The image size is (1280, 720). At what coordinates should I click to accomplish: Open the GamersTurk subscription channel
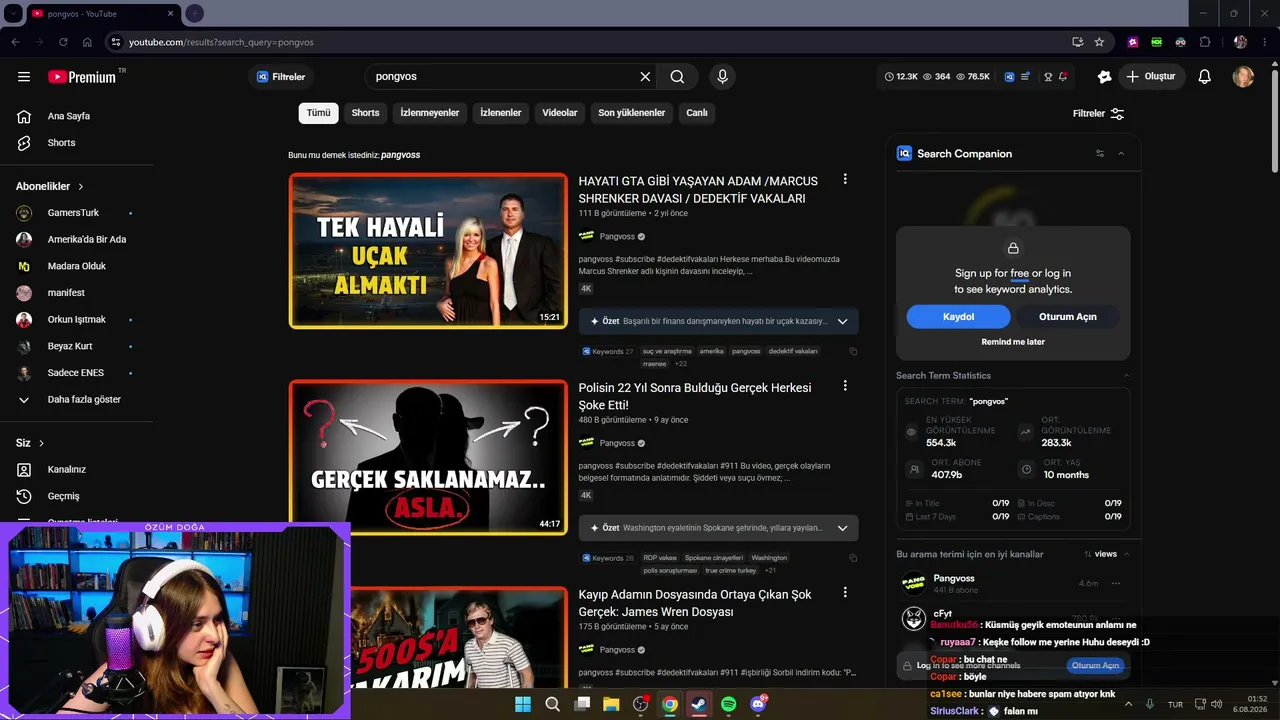(73, 213)
